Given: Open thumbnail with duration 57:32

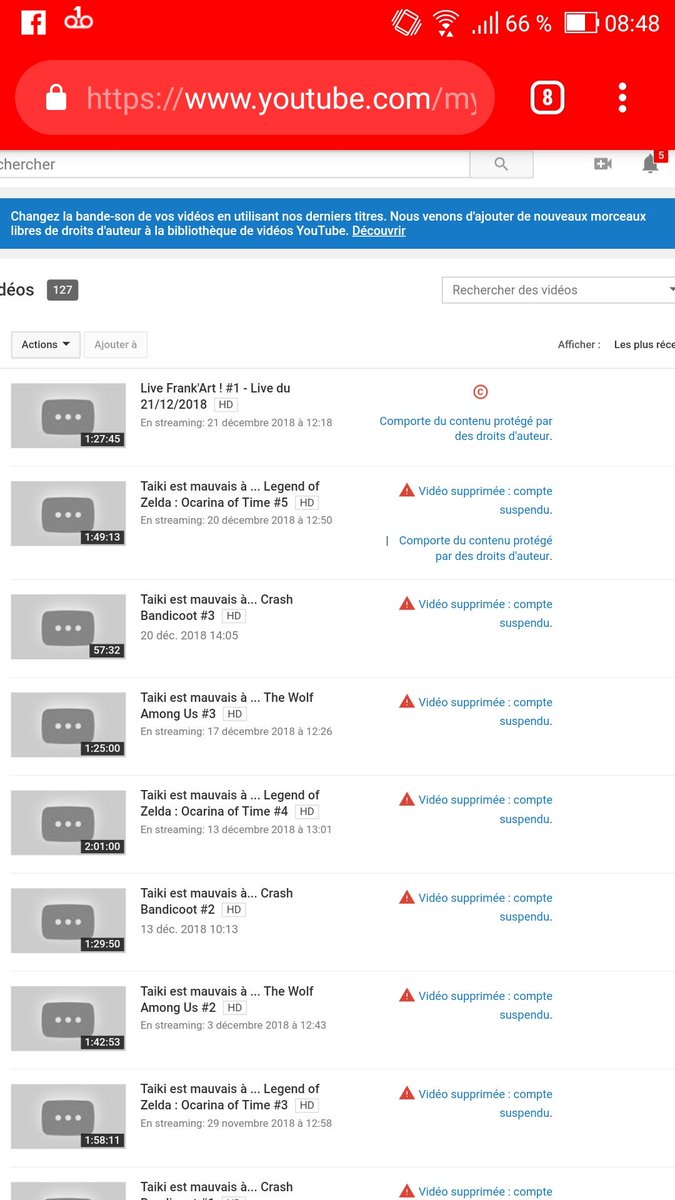Looking at the screenshot, I should click(68, 627).
